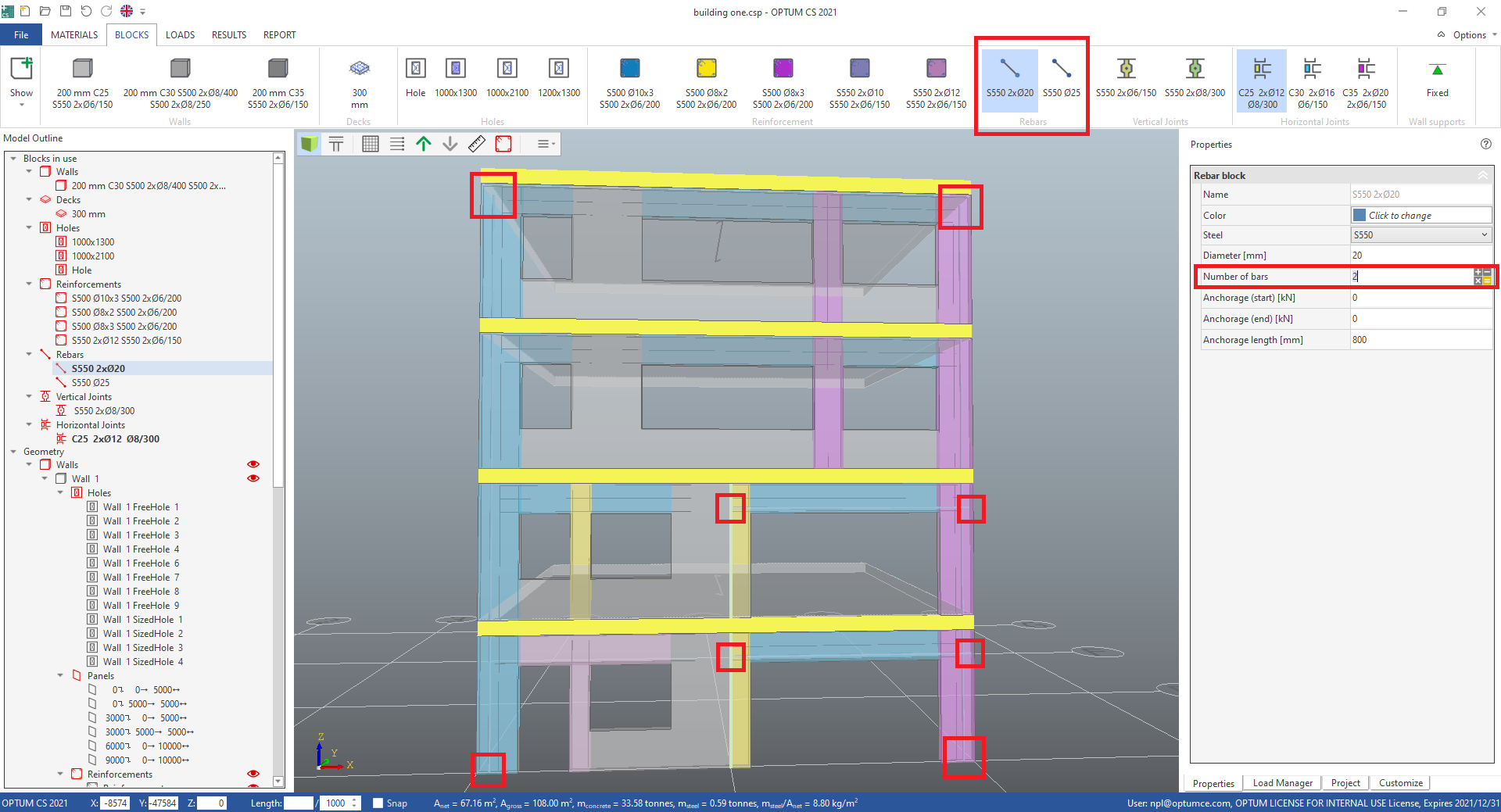The image size is (1501, 812).
Task: Click the Anchorage length input field
Action: point(1420,340)
